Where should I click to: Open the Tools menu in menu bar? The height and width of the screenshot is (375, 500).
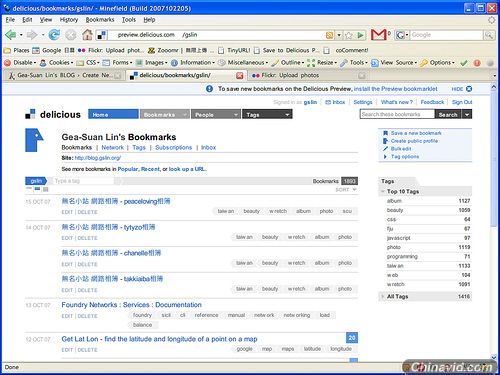tap(129, 20)
